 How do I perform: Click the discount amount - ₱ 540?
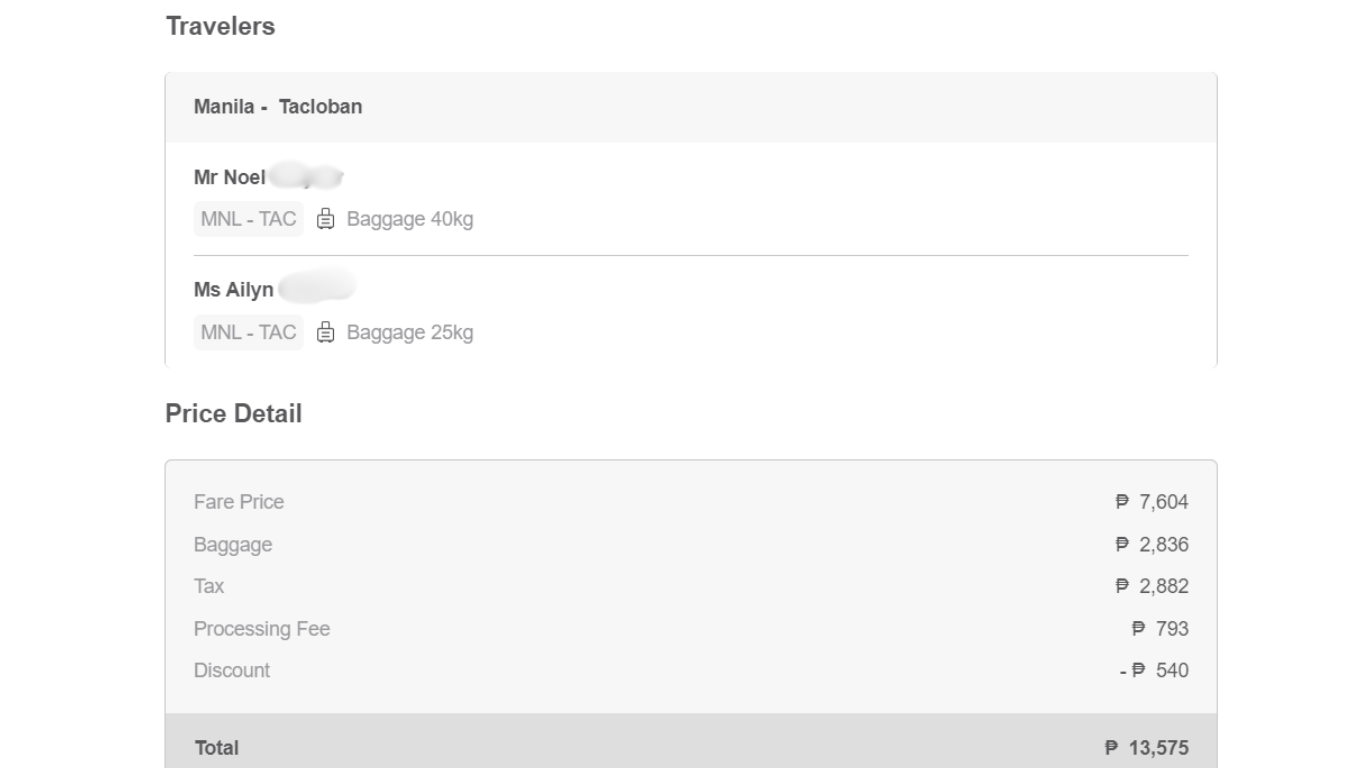coord(1155,670)
